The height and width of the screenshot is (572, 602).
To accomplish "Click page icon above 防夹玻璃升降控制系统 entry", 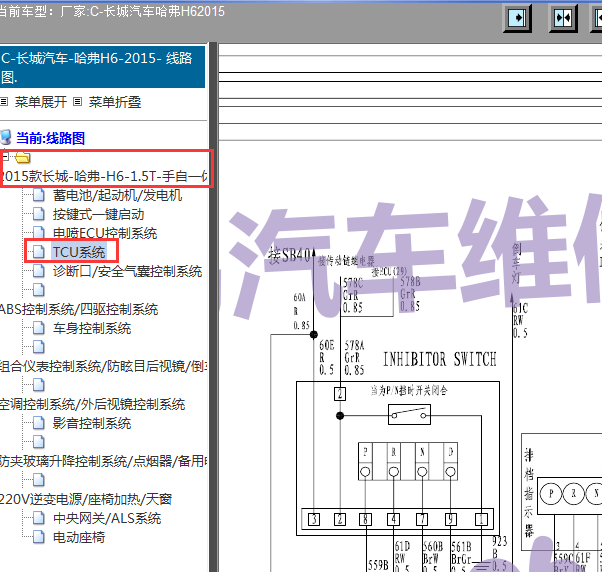I will click(x=38, y=442).
